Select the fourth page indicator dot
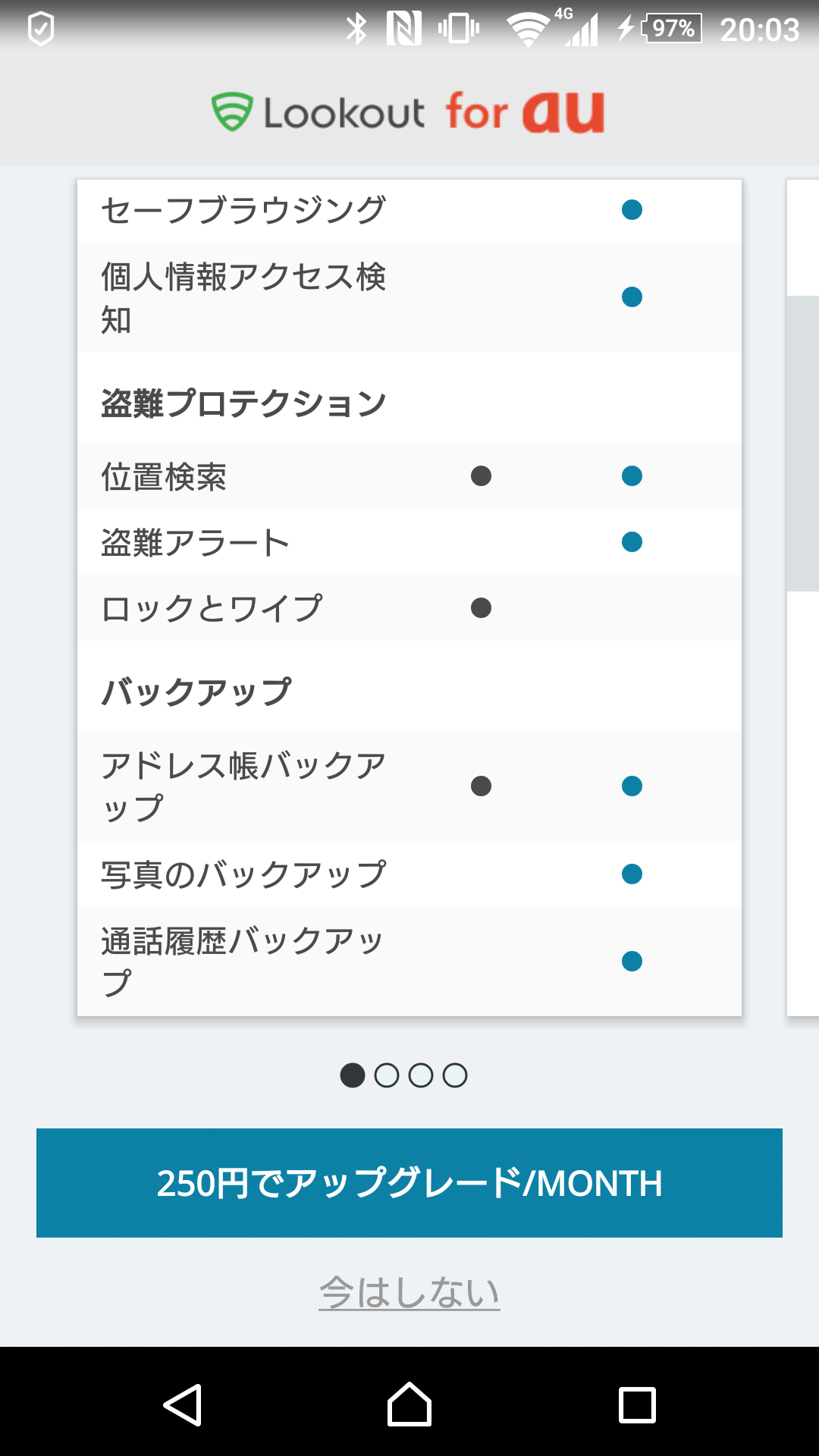The width and height of the screenshot is (819, 1456). coord(455,1075)
